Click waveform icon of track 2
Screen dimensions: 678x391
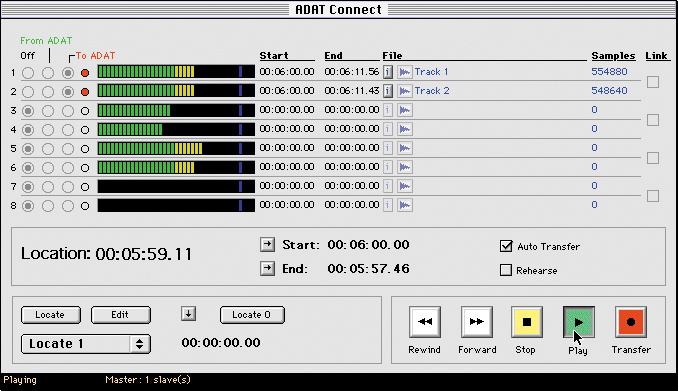click(405, 91)
